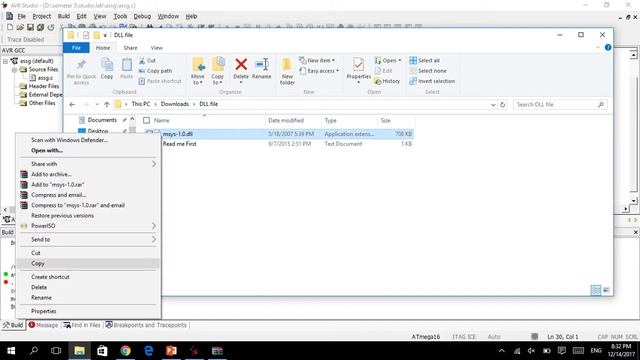Toggle the select-all checkbox beside Name
Viewport: 640px width, 360px height.
point(147,120)
